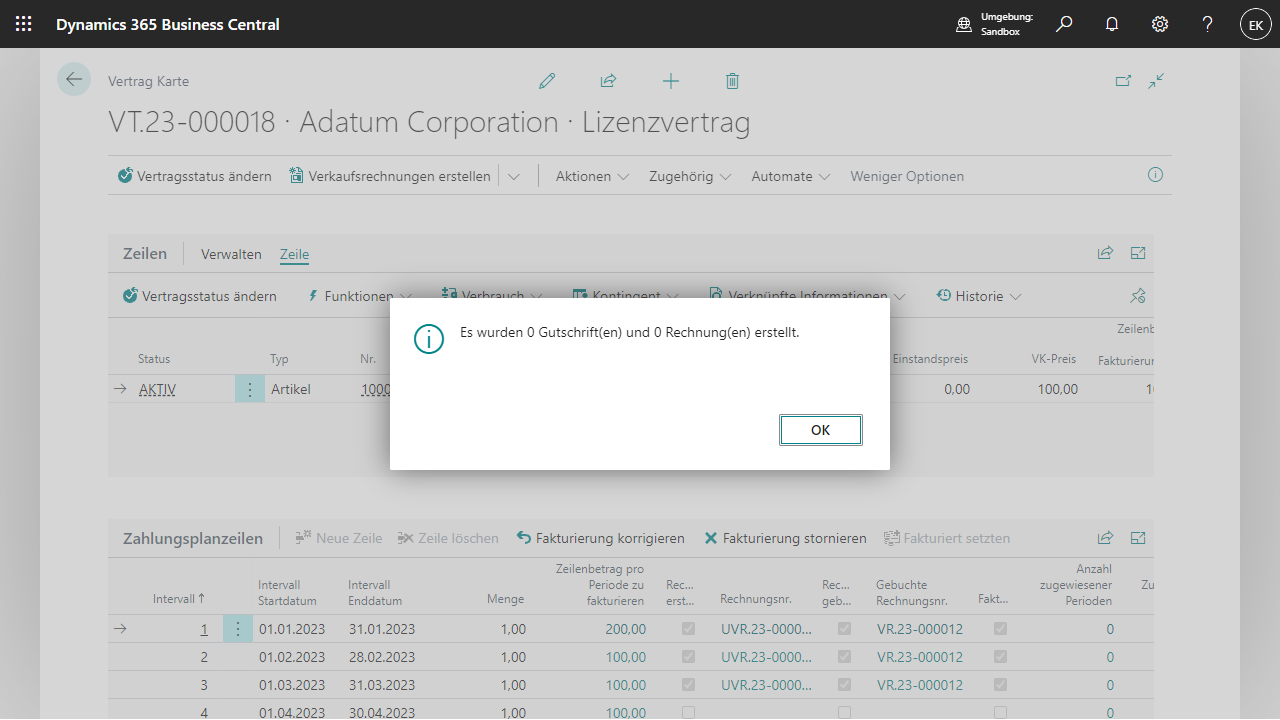
Task: Open the 200,00 amount link
Action: 626,629
